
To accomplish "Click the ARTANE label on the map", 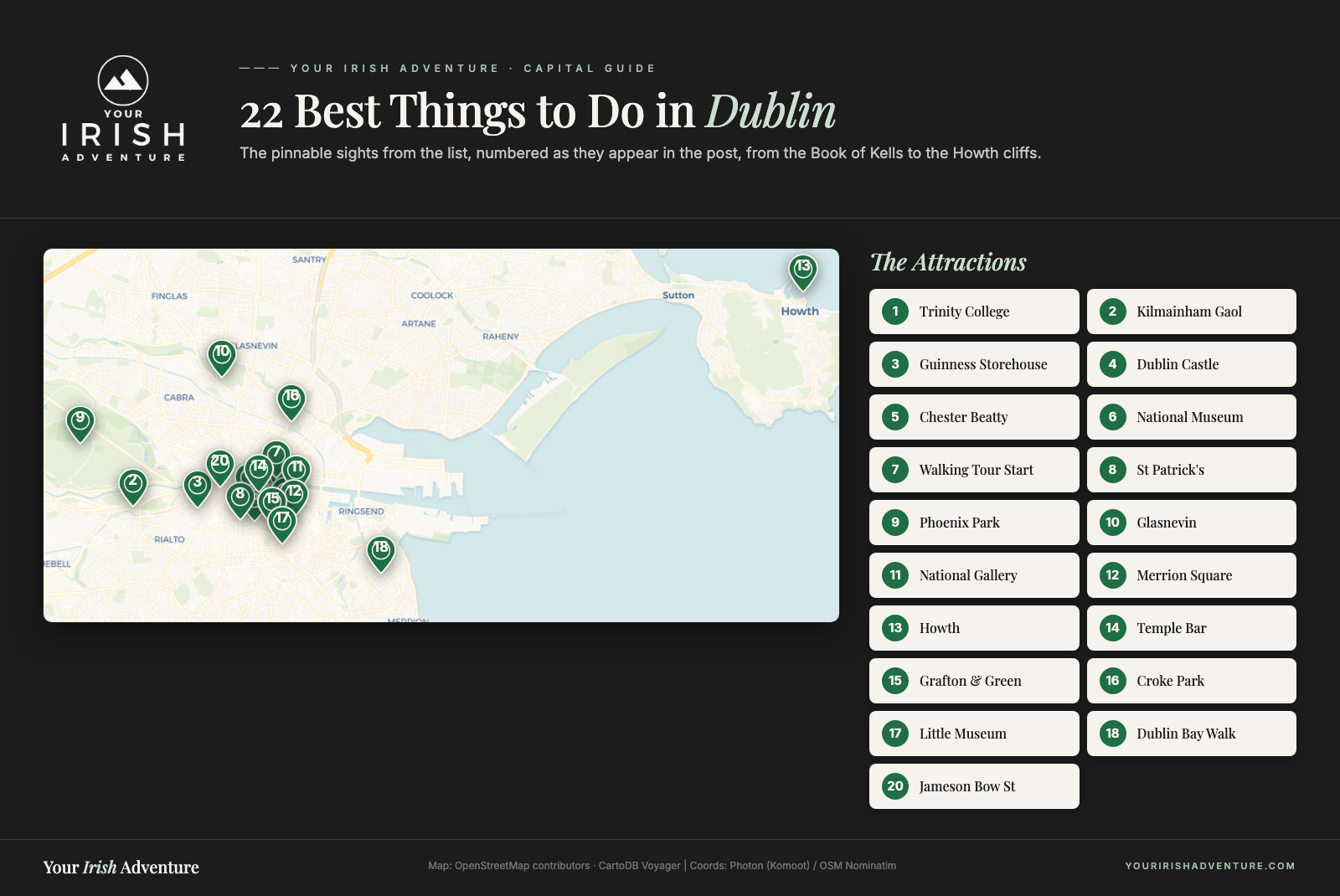I will pyautogui.click(x=419, y=323).
